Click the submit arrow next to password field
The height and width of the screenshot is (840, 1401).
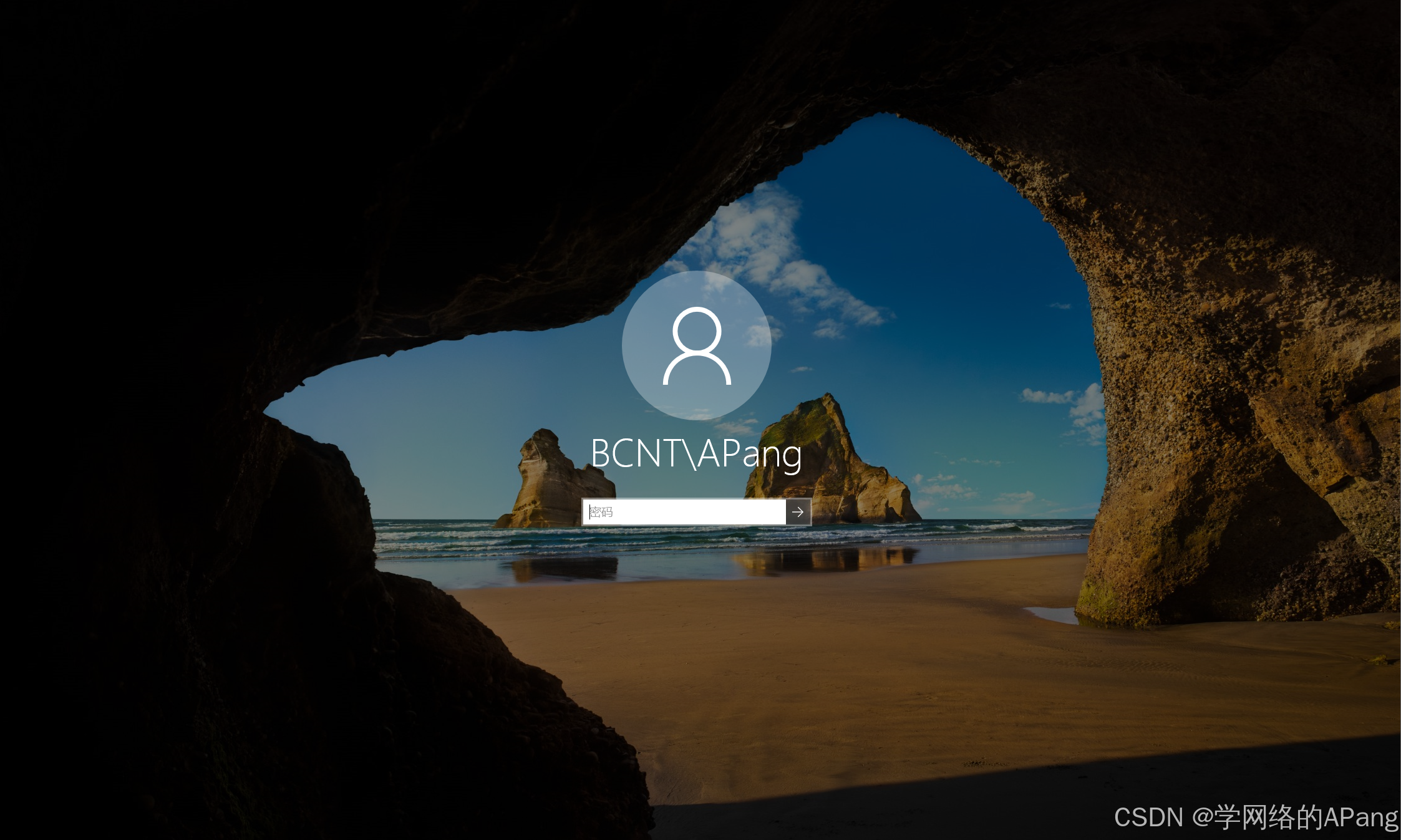(x=798, y=512)
